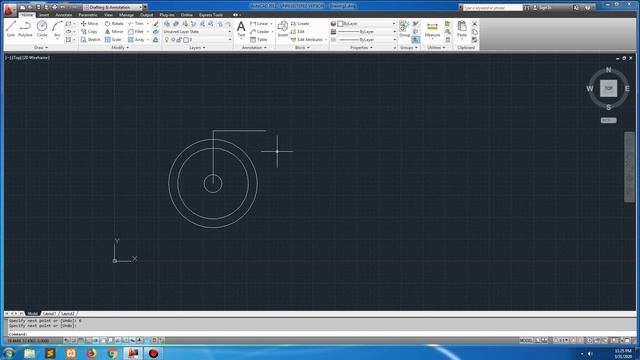Image resolution: width=640 pixels, height=360 pixels.
Task: Click the volume icon in system tray
Action: tap(590, 353)
